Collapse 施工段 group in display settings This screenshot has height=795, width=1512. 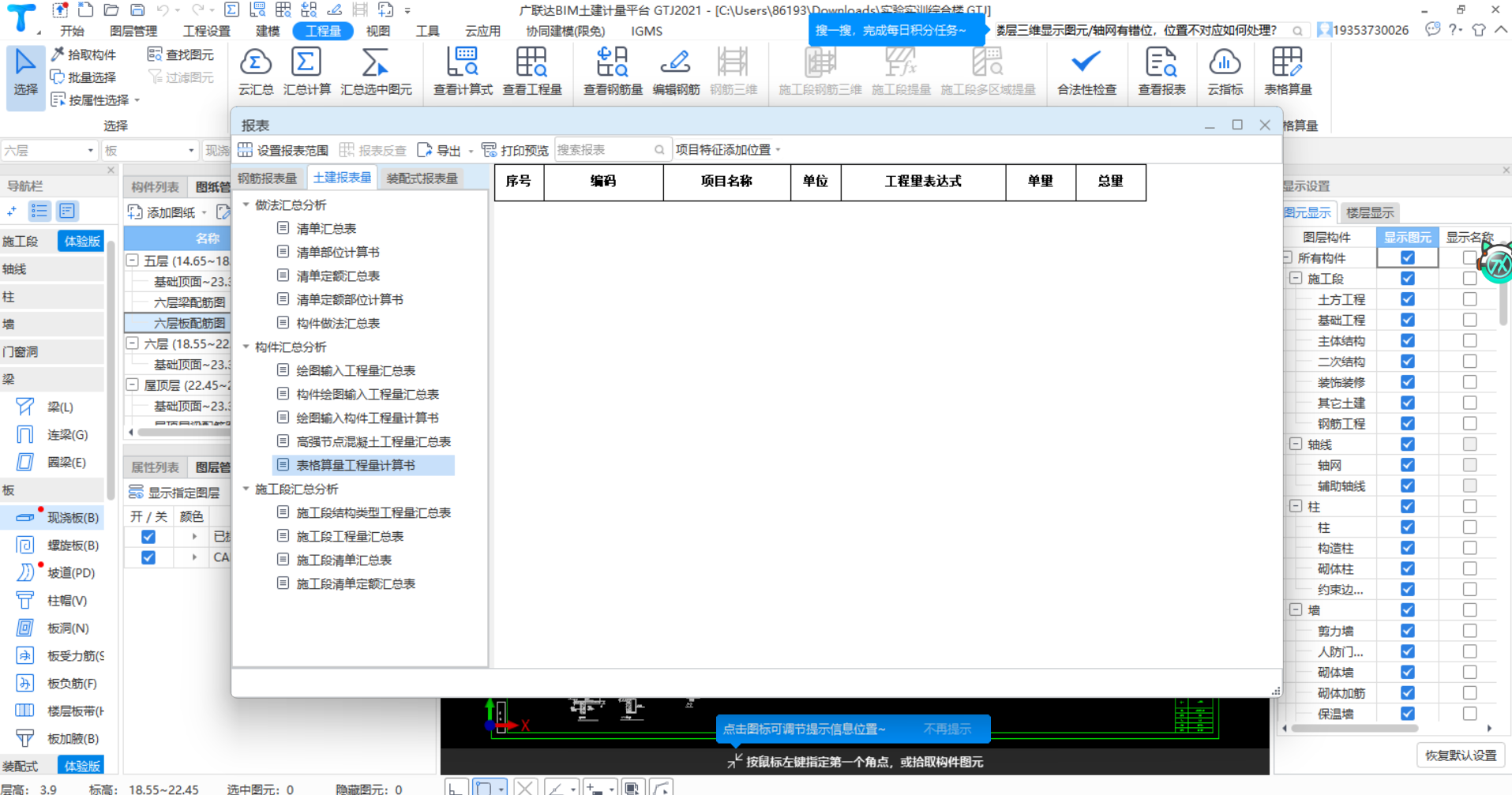tap(1296, 278)
